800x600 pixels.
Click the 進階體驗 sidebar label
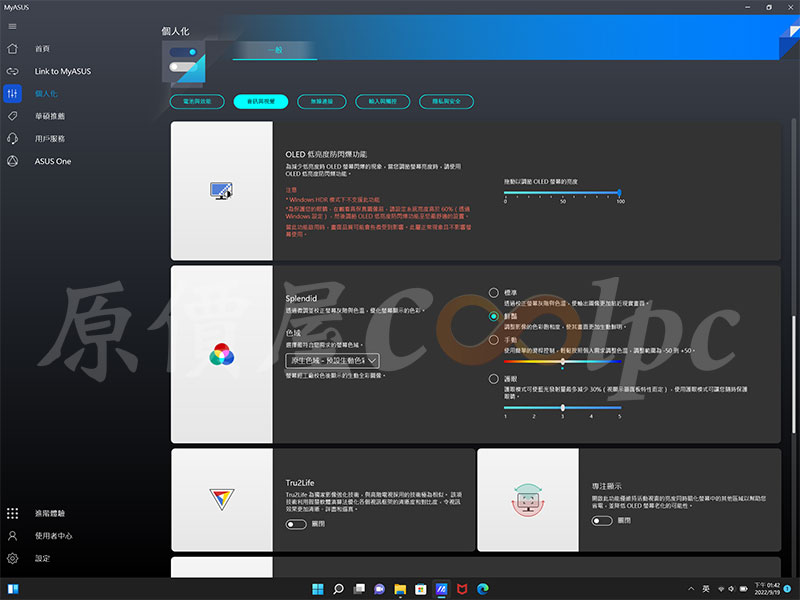point(50,513)
